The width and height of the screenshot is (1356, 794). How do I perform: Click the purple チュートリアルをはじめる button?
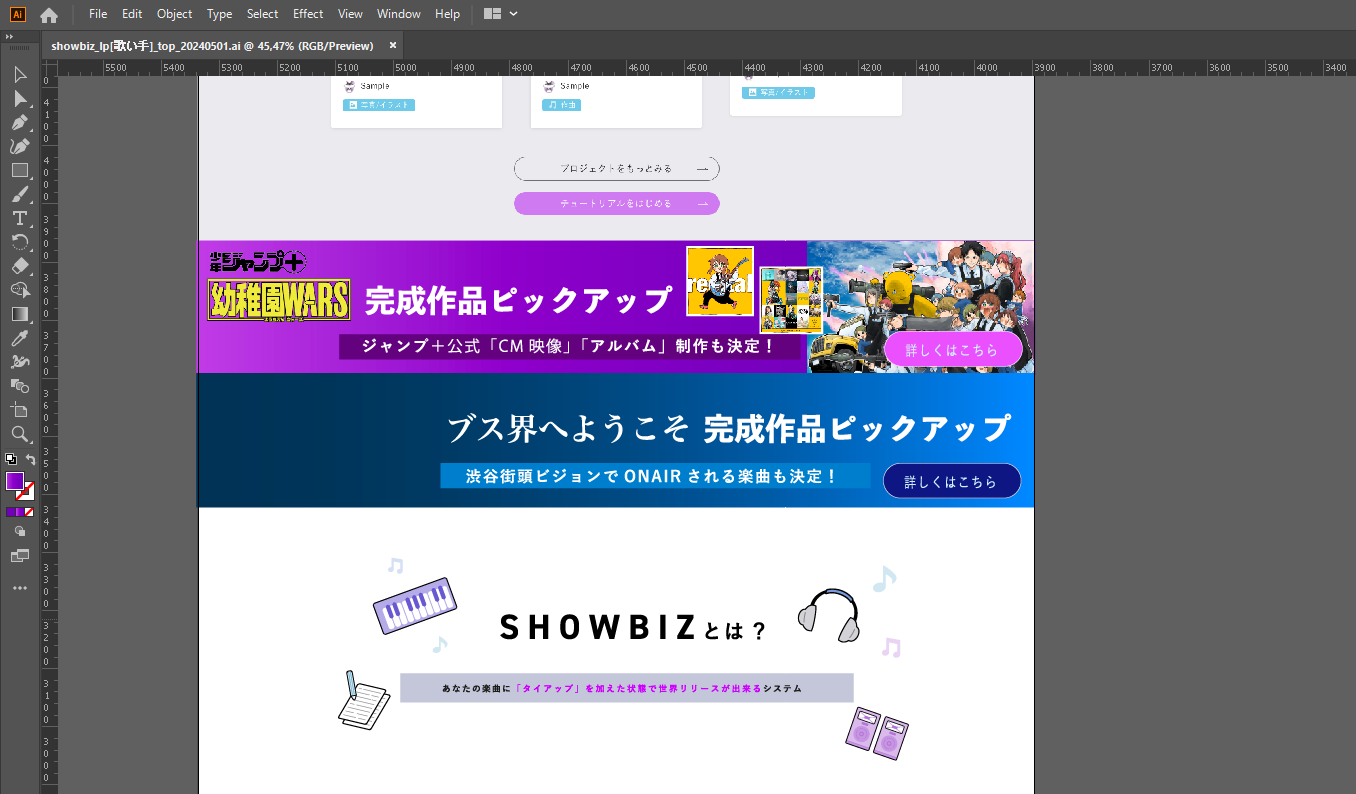tap(617, 203)
